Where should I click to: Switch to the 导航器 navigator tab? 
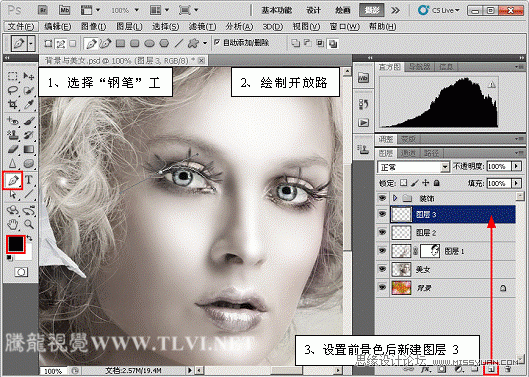(420, 67)
